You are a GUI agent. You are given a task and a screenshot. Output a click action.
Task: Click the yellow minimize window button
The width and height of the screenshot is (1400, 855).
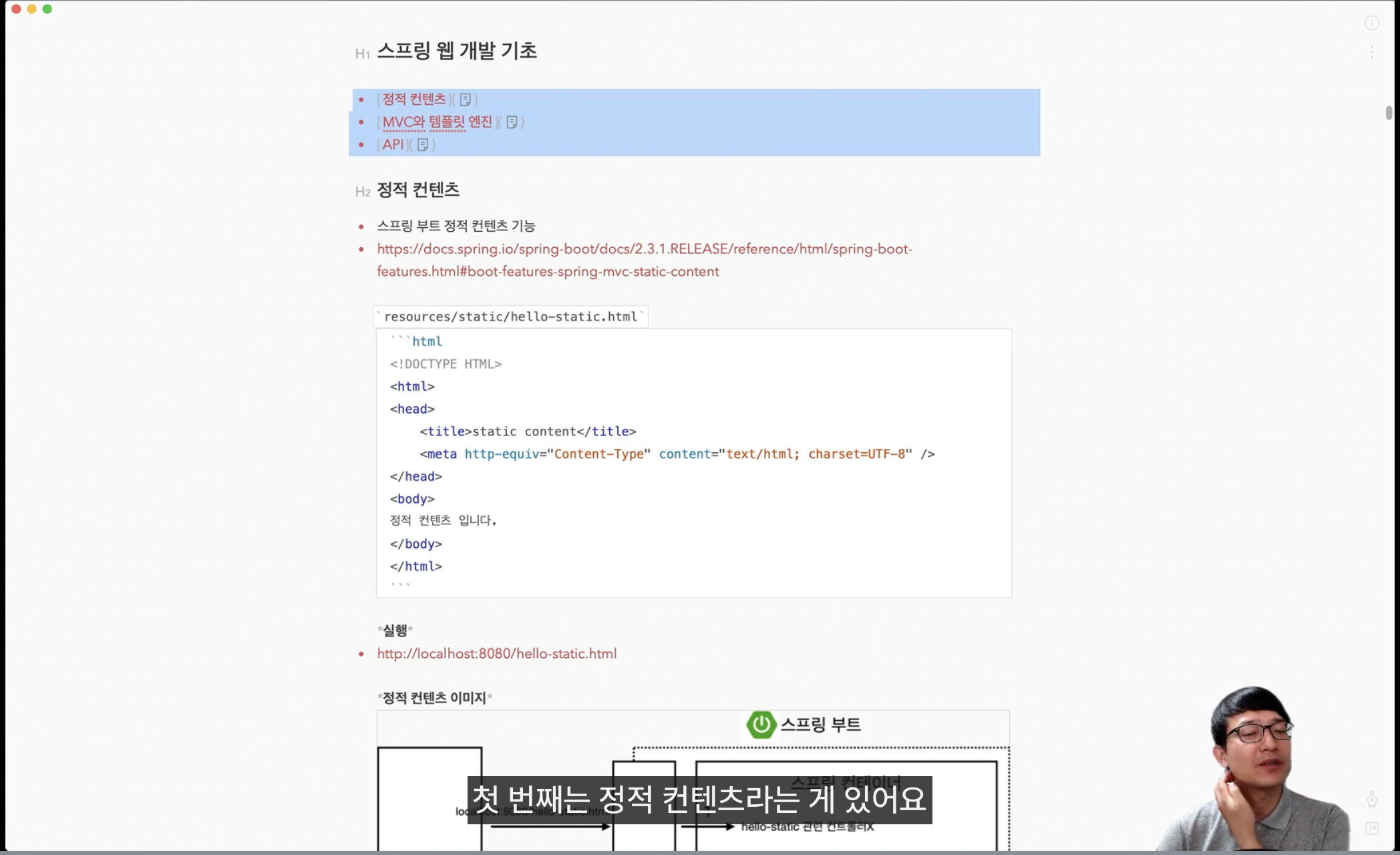pyautogui.click(x=31, y=9)
